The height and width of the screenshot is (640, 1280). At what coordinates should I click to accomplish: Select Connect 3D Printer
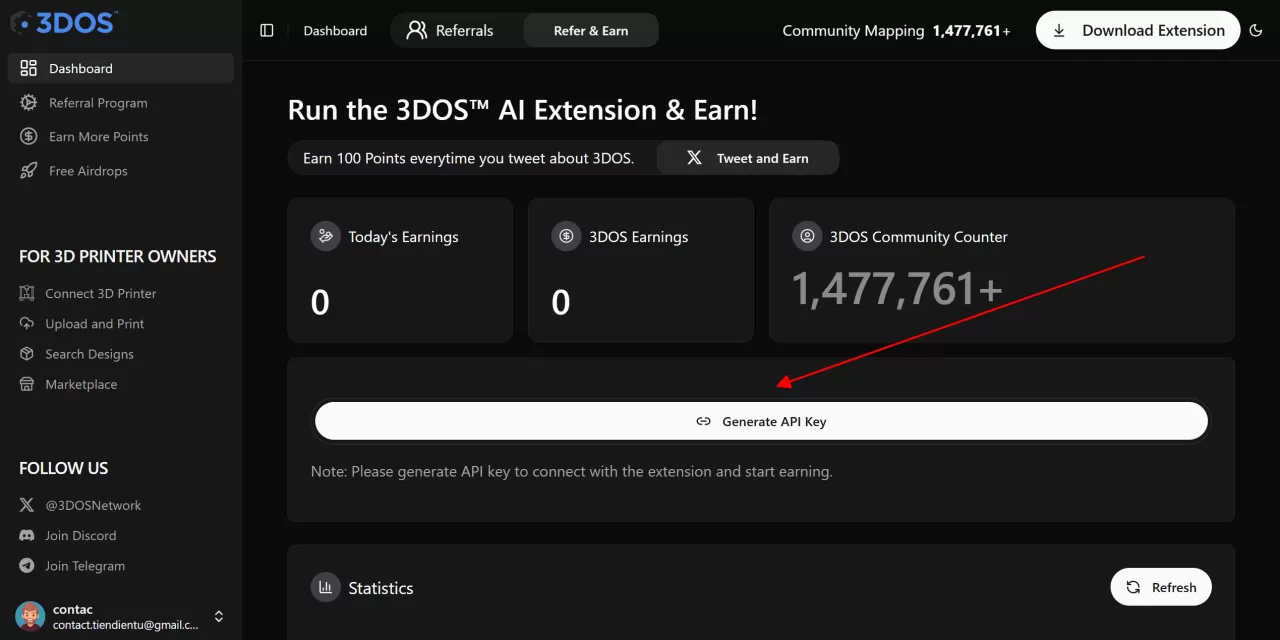click(100, 293)
